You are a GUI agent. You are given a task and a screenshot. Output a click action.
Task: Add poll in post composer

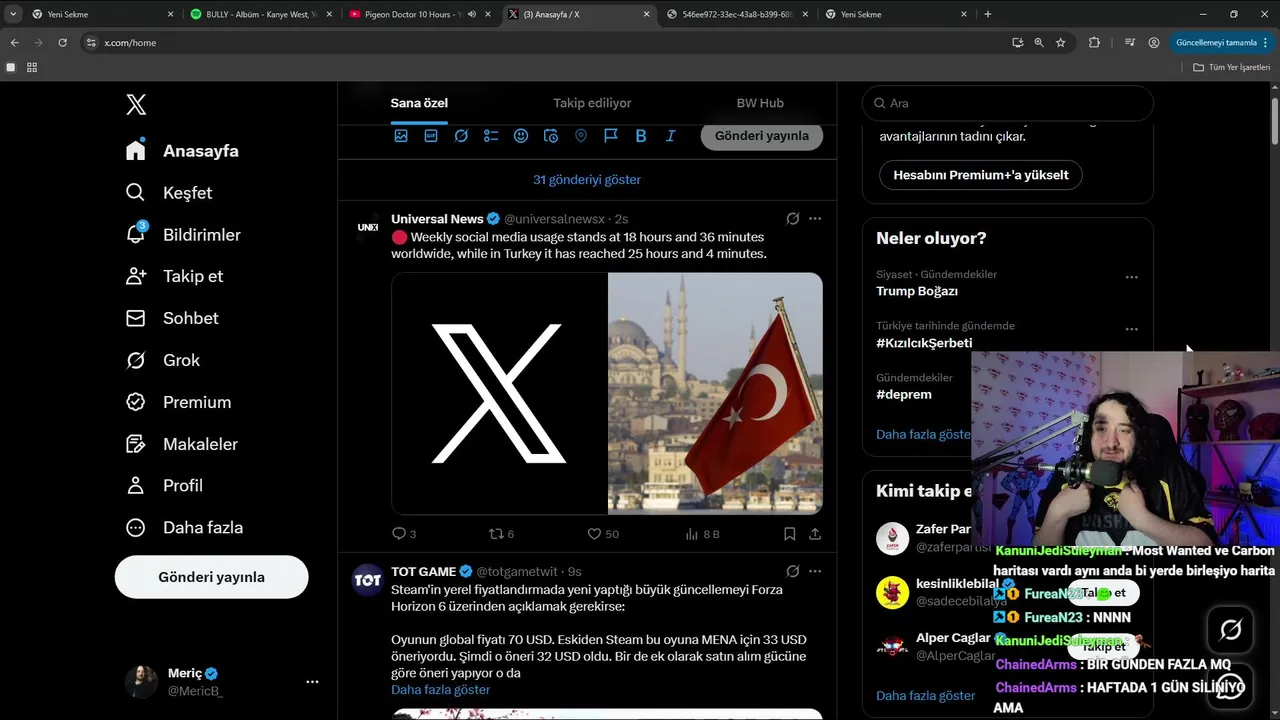coord(491,136)
